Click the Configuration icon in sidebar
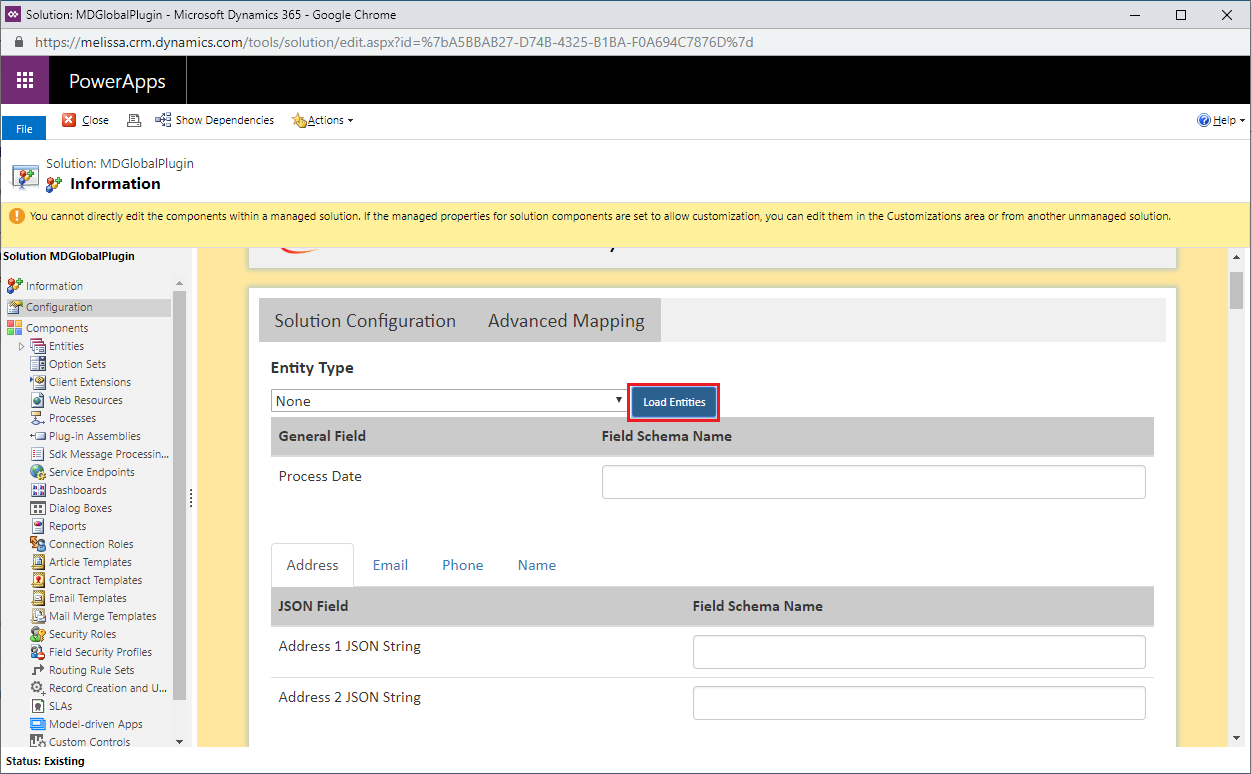The image size is (1252, 774). (x=14, y=307)
